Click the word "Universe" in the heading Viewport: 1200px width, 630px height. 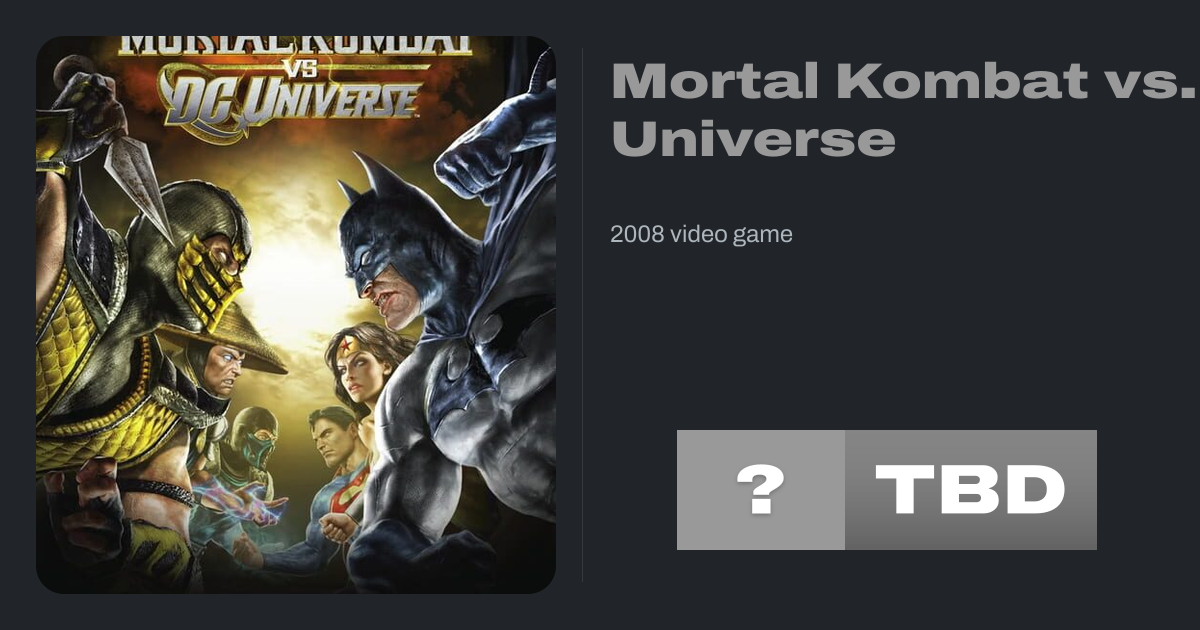[x=753, y=139]
